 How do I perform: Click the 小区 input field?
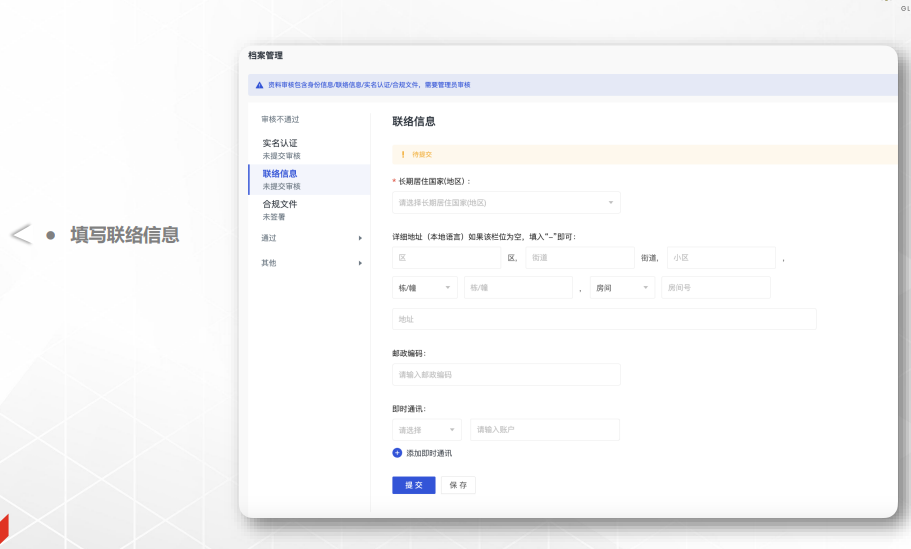pos(721,258)
